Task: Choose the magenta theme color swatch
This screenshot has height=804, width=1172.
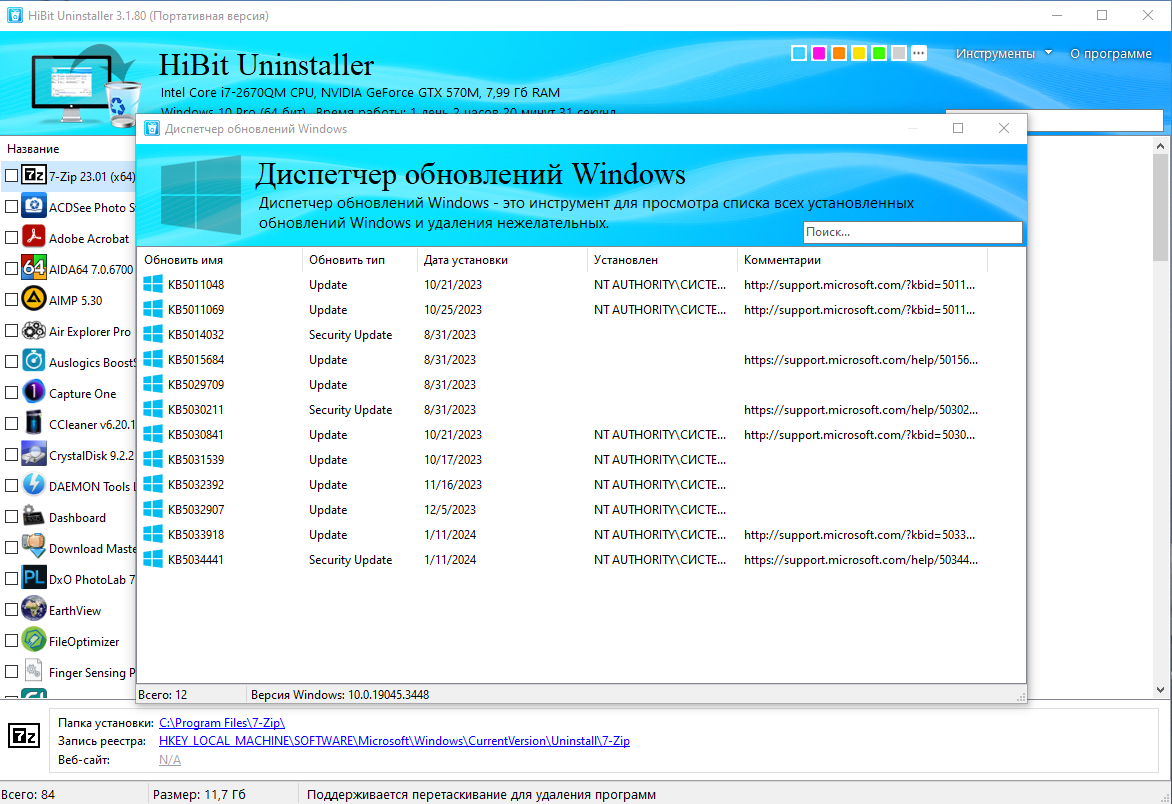Action: [x=818, y=53]
